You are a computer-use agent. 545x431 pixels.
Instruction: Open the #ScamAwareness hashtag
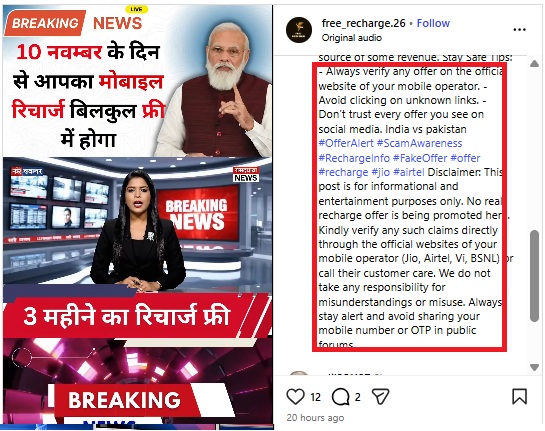point(420,143)
